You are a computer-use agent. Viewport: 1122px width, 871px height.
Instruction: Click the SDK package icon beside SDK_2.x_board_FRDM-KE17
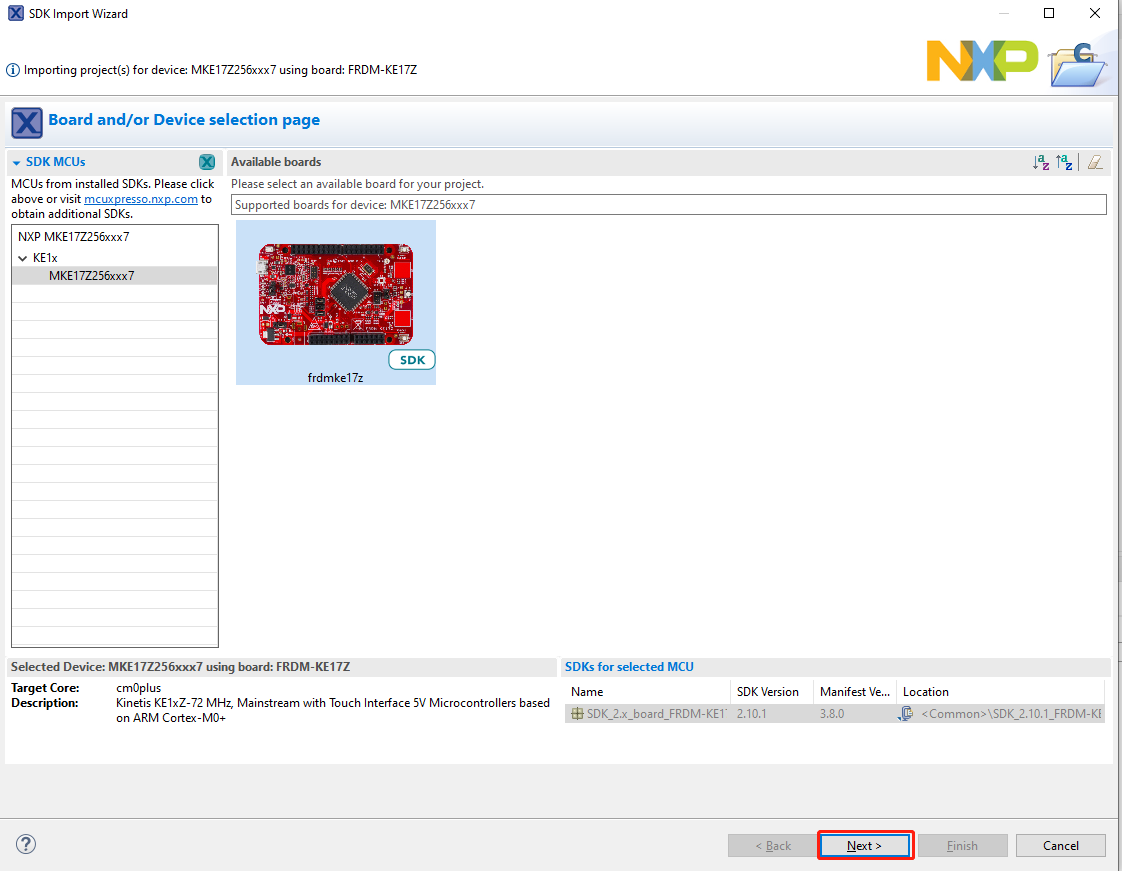(x=577, y=714)
